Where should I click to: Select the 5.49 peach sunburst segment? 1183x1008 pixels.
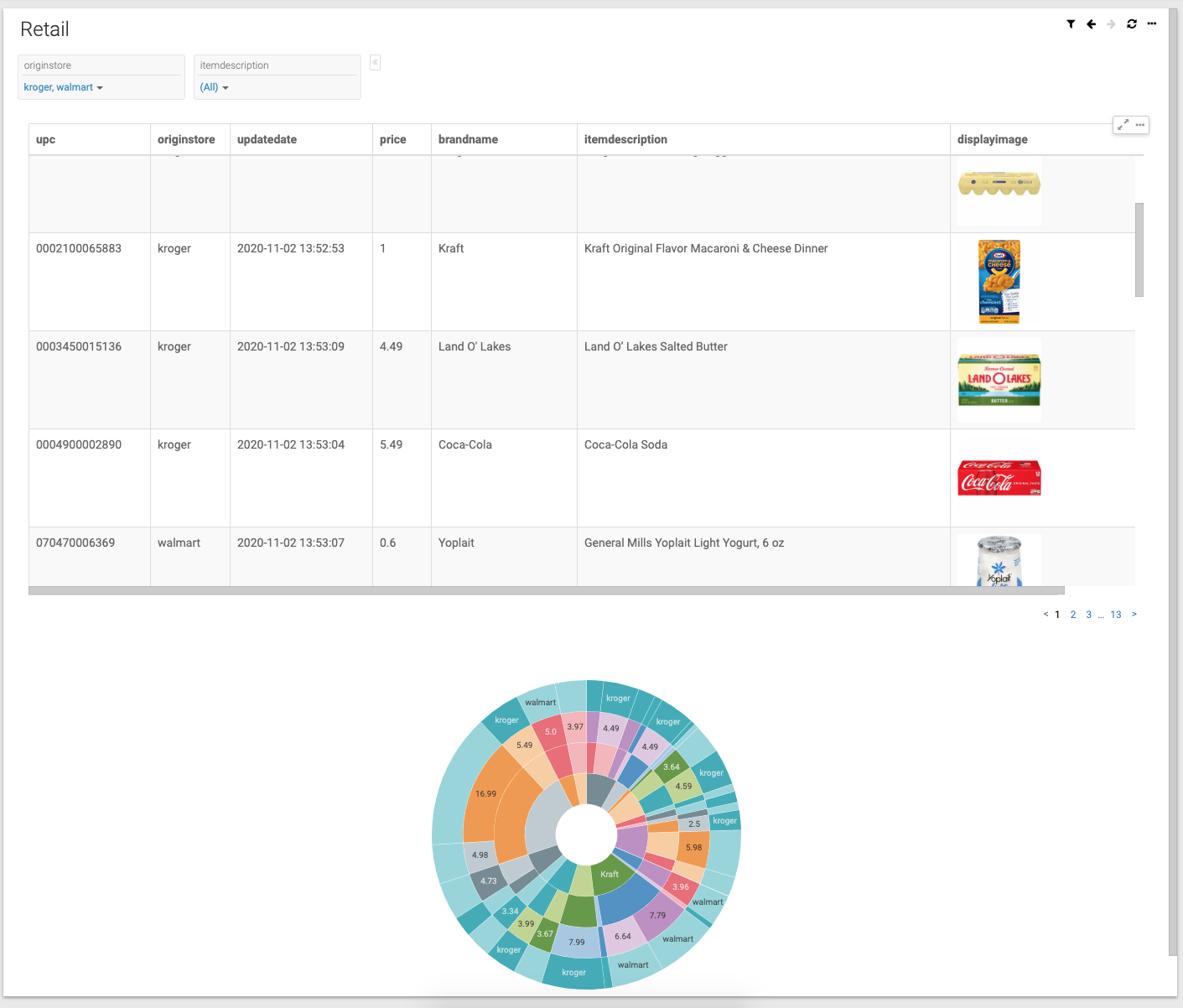tap(524, 746)
